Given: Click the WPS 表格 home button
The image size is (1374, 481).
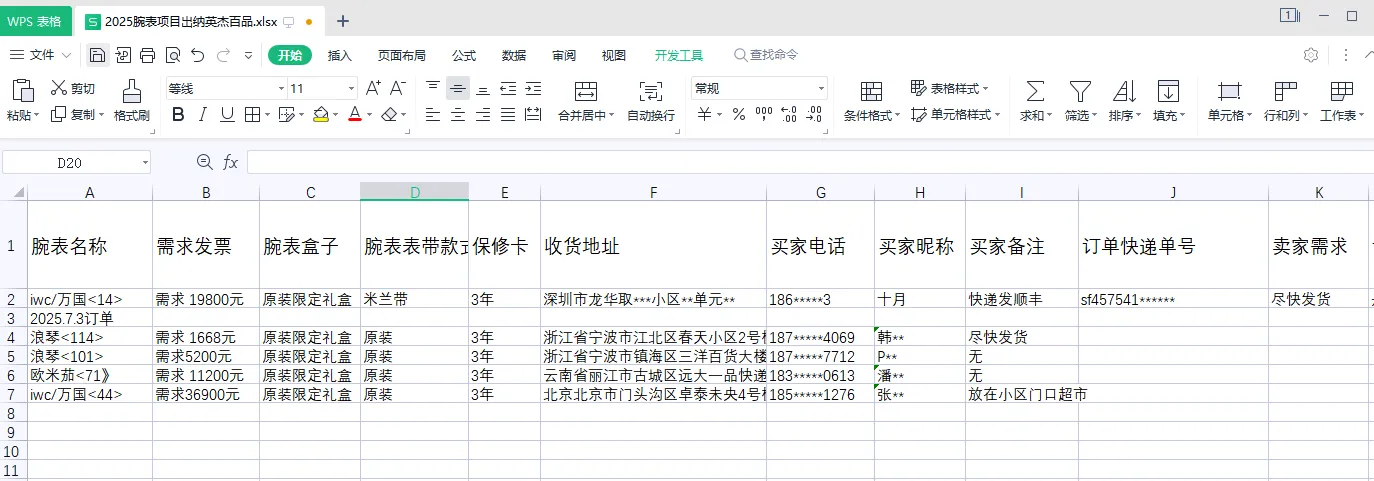Looking at the screenshot, I should point(34,21).
